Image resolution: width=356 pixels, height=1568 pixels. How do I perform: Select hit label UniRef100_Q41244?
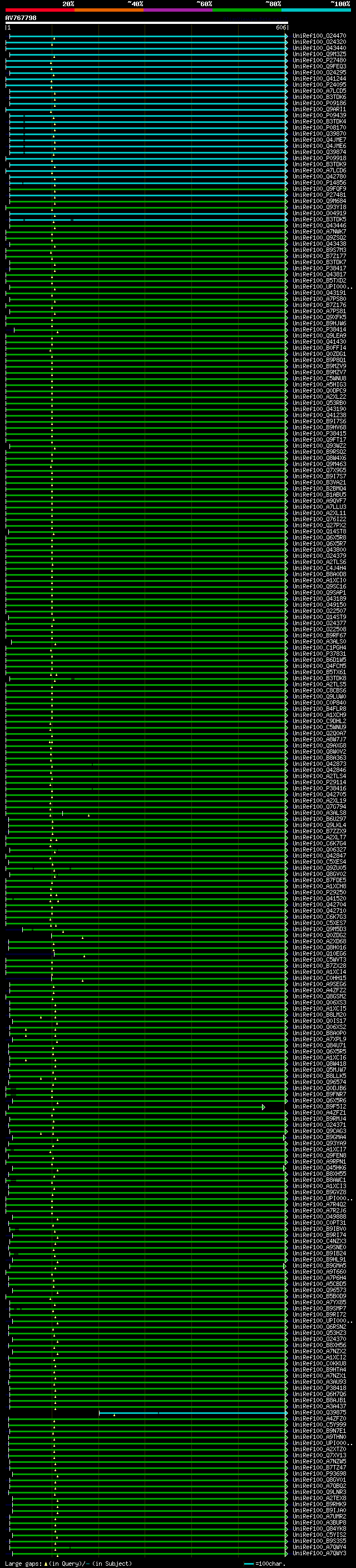click(x=319, y=78)
